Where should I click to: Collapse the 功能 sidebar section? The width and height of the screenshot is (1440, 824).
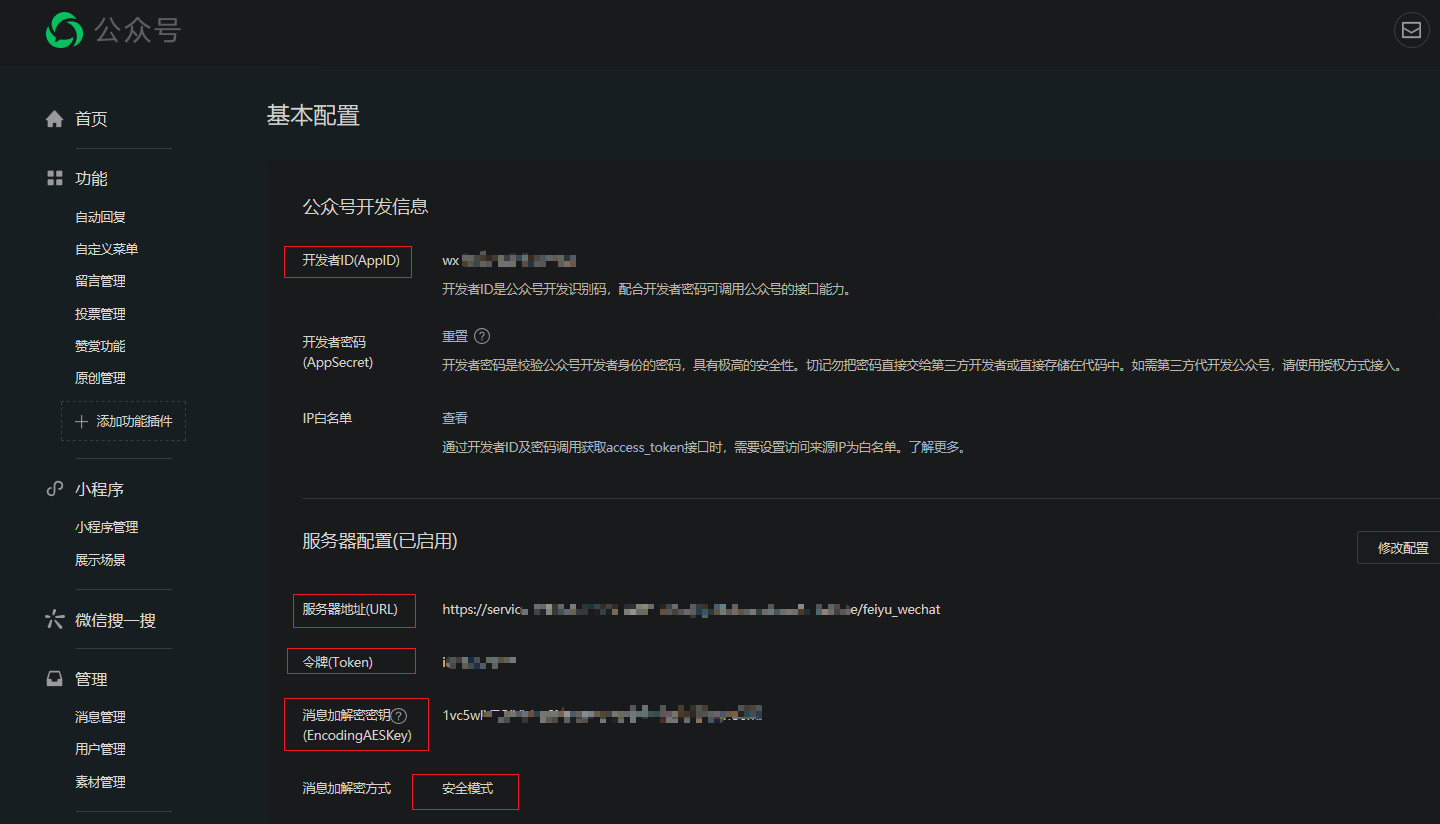click(x=91, y=177)
